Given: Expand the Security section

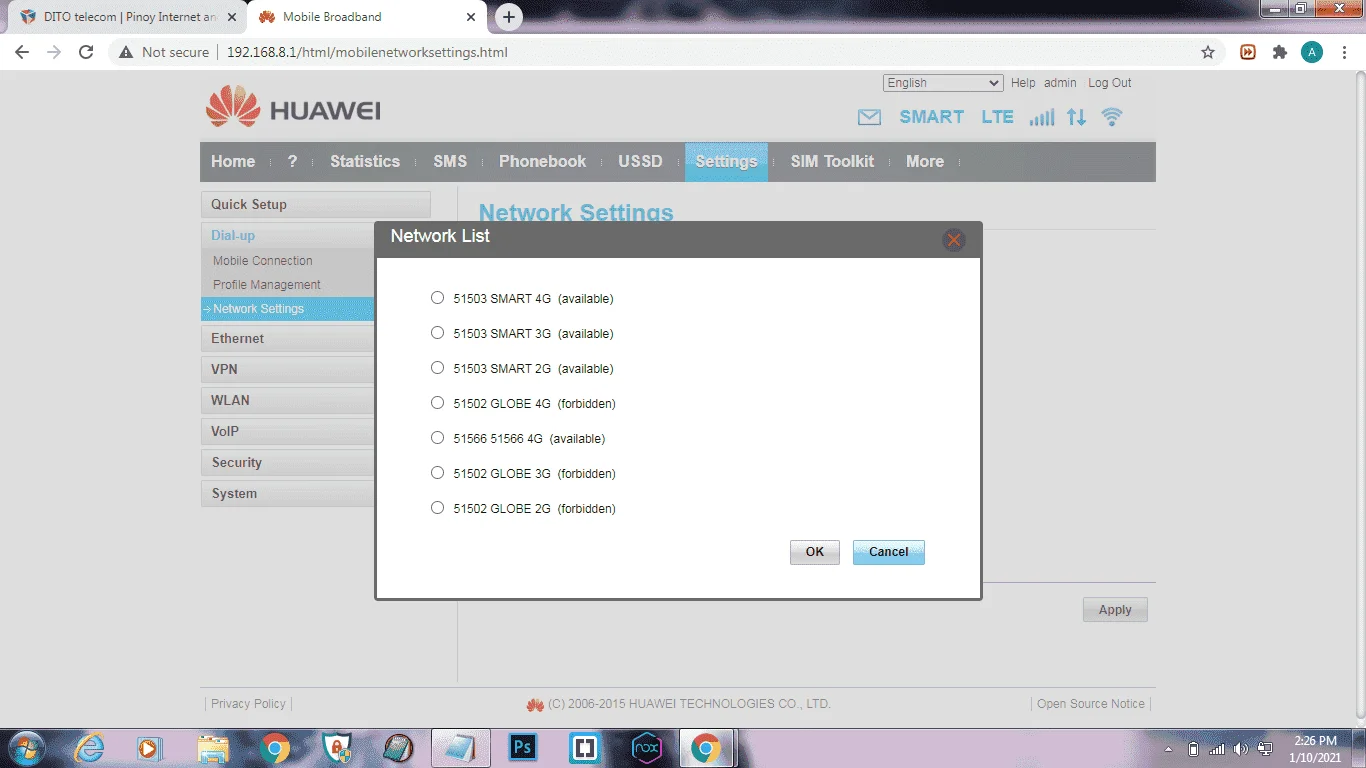Looking at the screenshot, I should click(288, 462).
